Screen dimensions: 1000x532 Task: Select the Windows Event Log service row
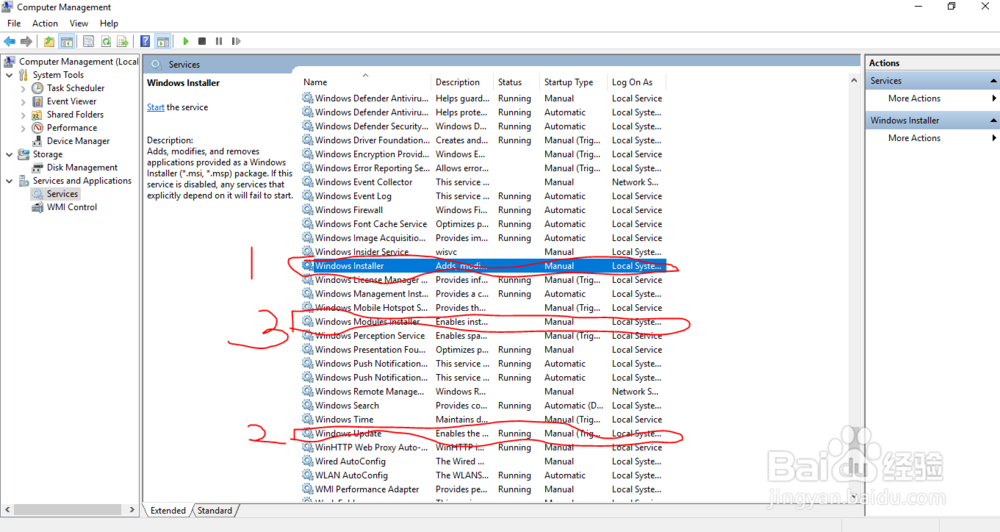(483, 196)
